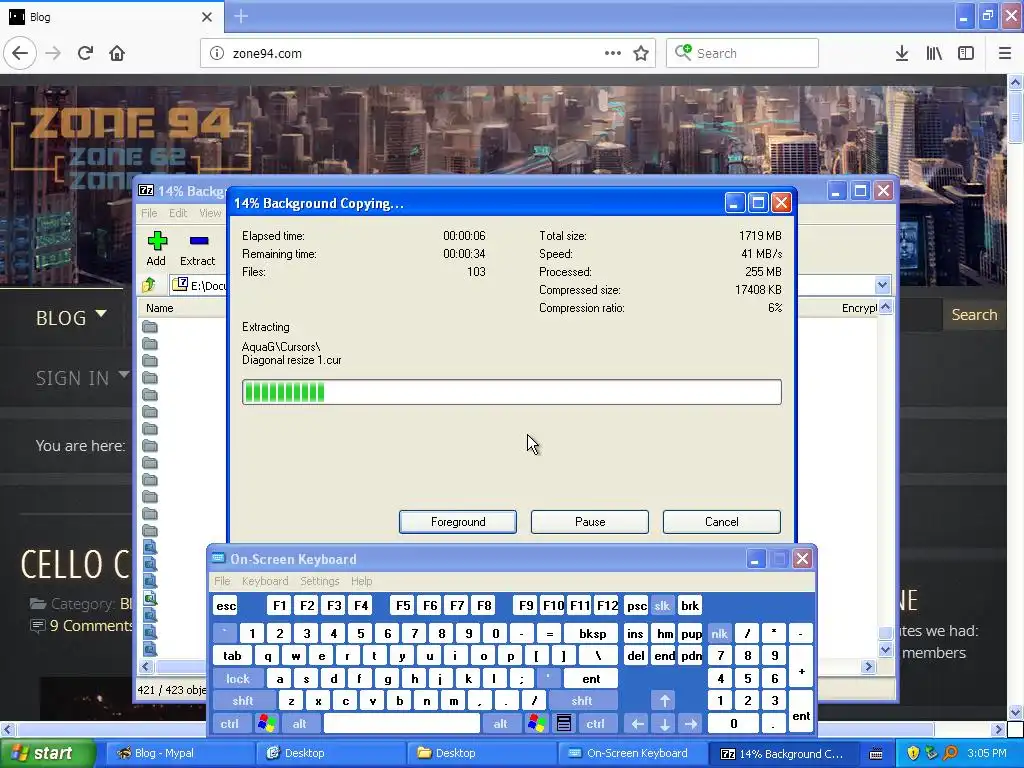Pause the copying operation
This screenshot has width=1024, height=768.
coord(590,522)
